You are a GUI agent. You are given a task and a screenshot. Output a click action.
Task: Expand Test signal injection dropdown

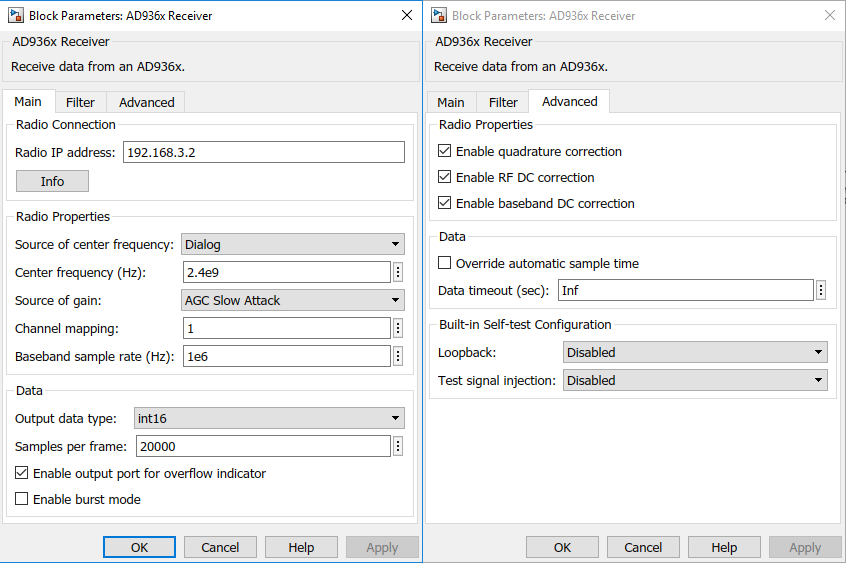pyautogui.click(x=695, y=380)
